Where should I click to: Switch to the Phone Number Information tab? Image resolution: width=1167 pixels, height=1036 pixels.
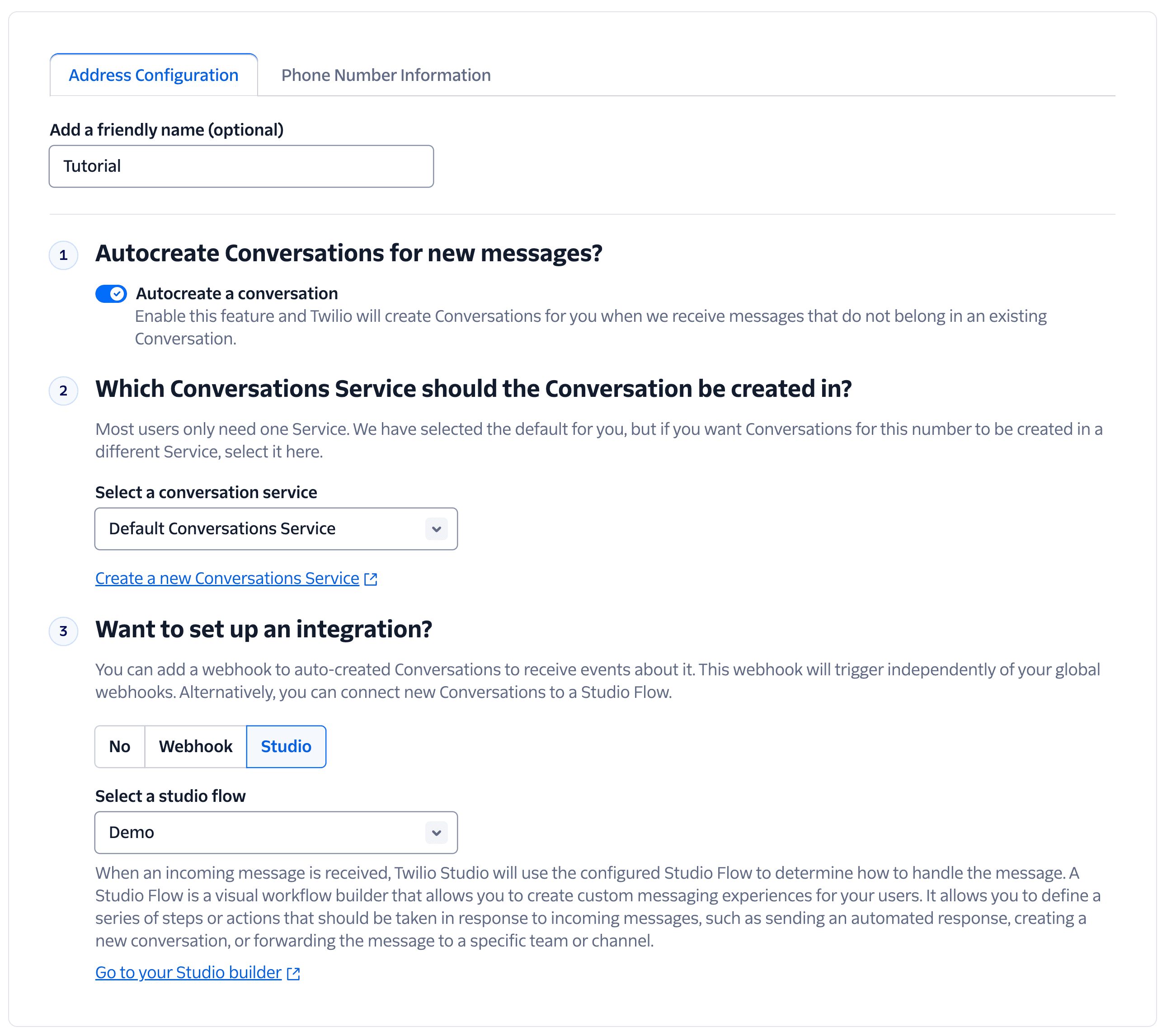click(x=386, y=75)
